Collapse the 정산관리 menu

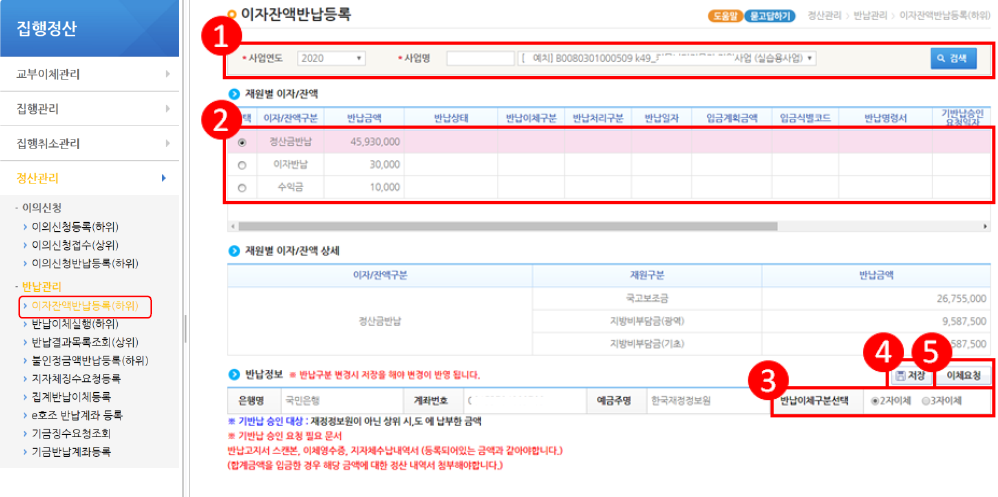pos(89,178)
